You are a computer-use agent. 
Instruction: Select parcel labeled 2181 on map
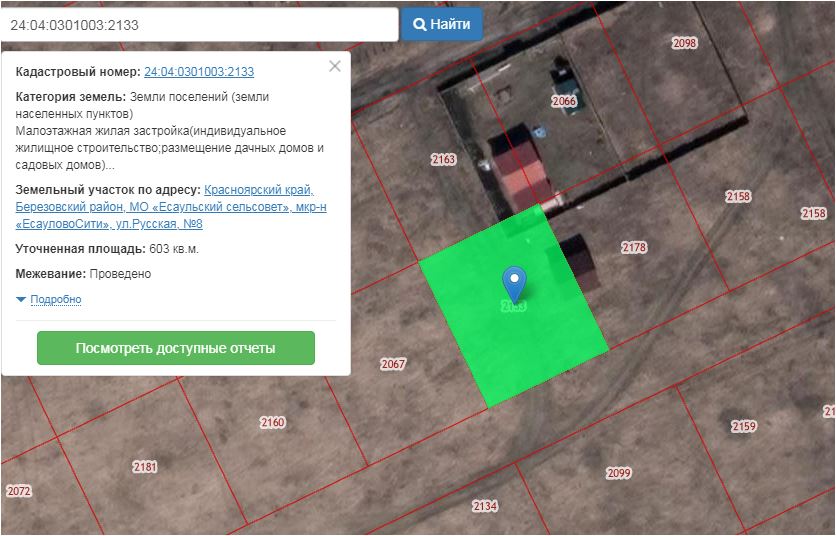[x=145, y=467]
